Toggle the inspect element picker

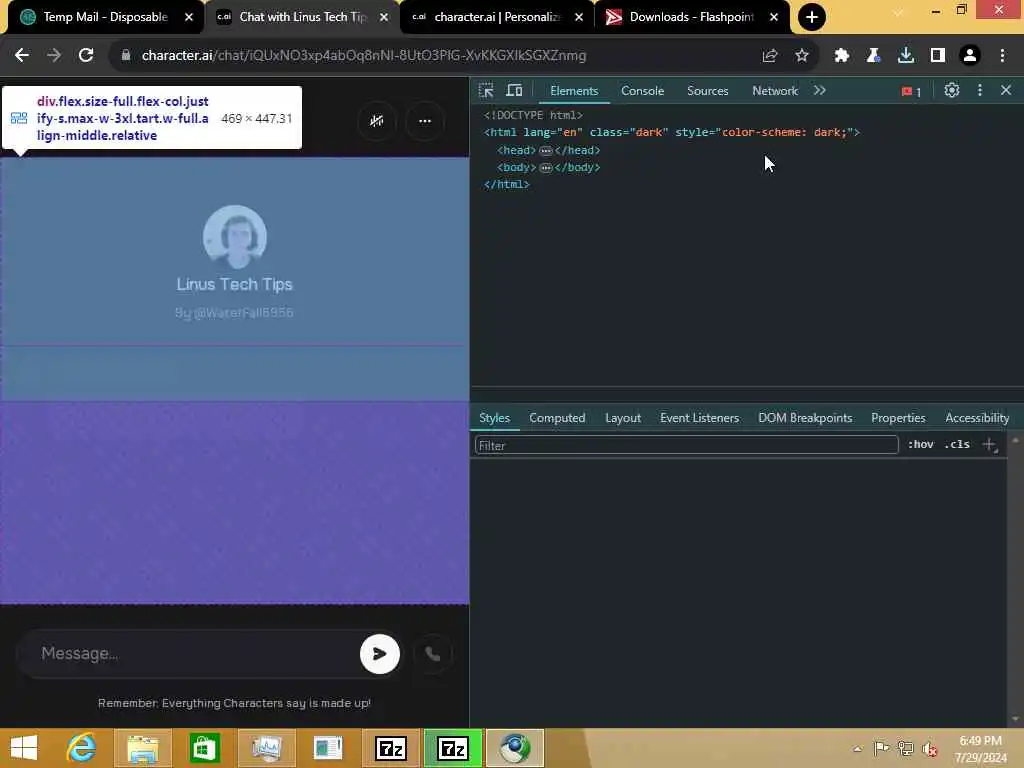486,91
